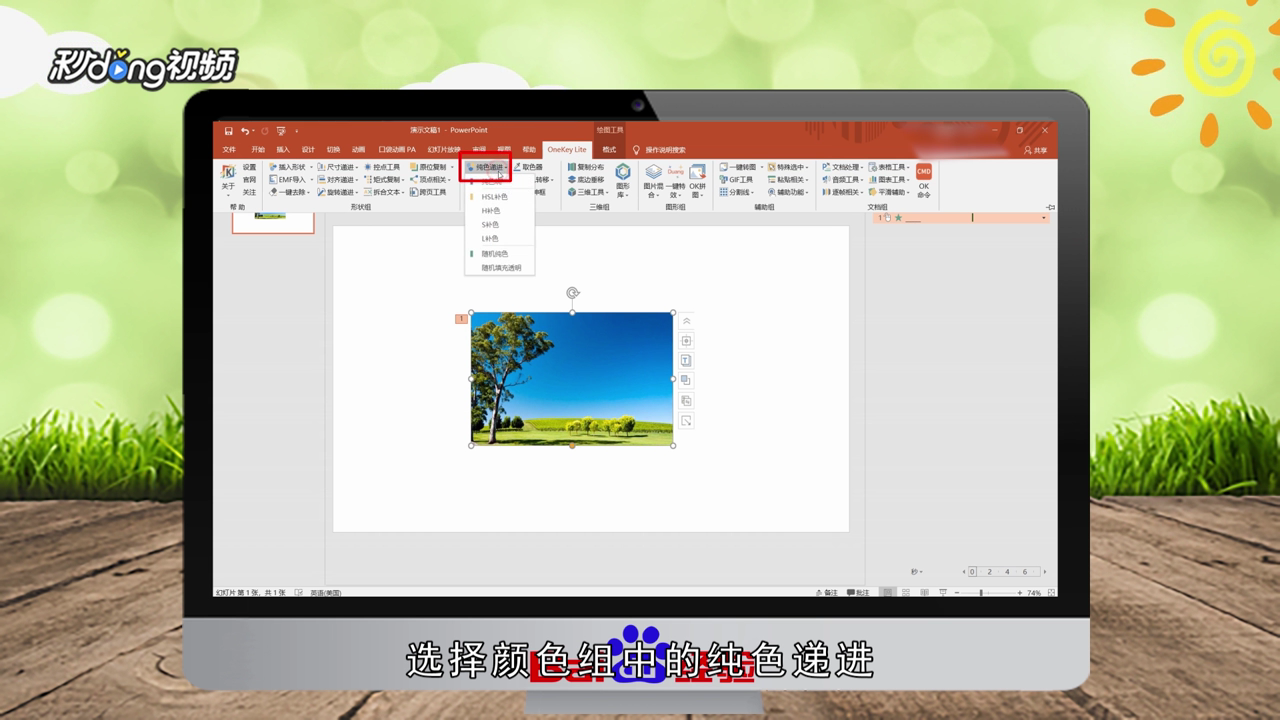Viewport: 1280px width, 720px height.
Task: Open the 原位复制 dropdown
Action: point(432,167)
